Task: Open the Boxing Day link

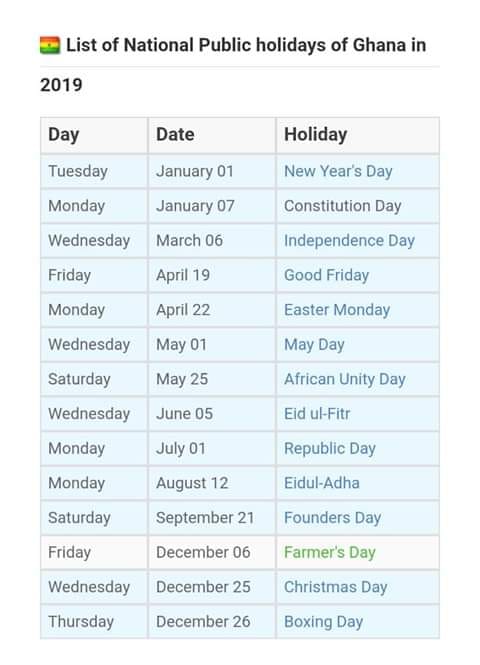Action: (324, 622)
